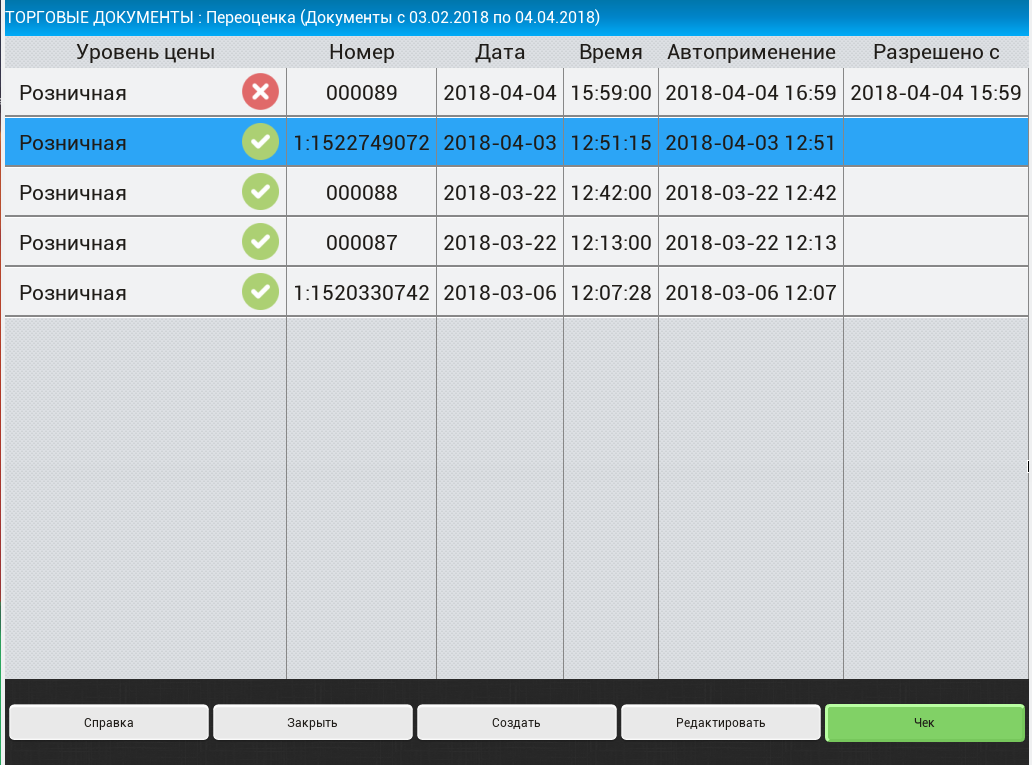Click the auto-apply value 2018-04-04 16:59
The image size is (1032, 765).
click(x=751, y=93)
